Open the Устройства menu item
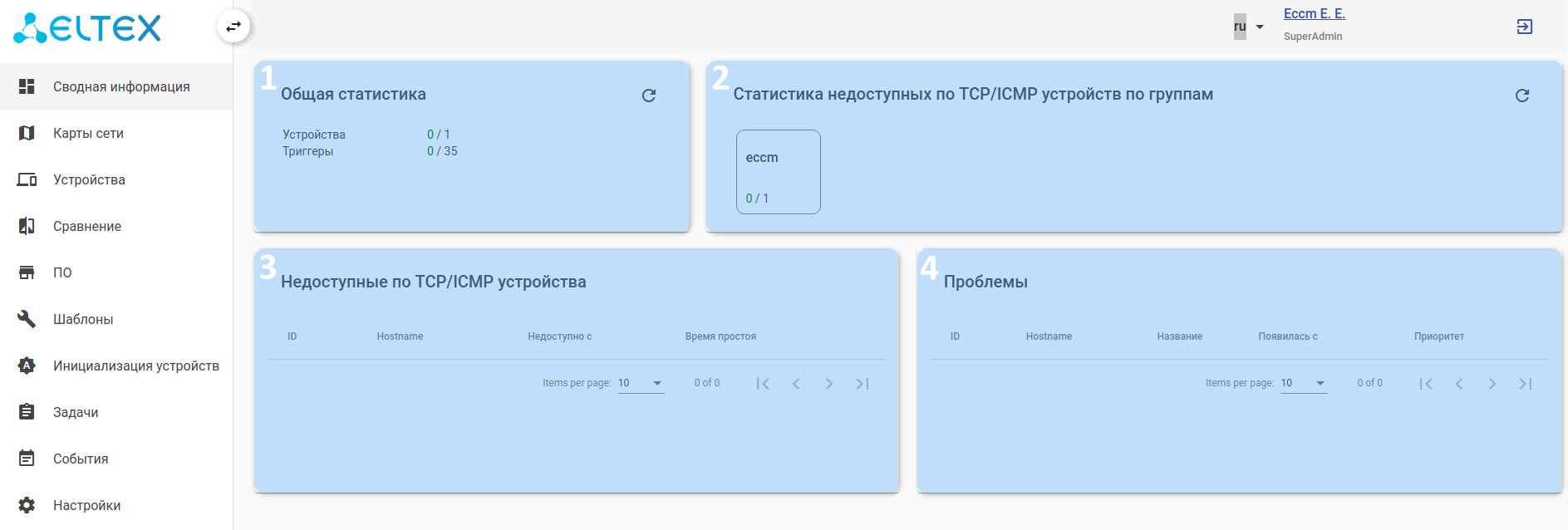The height and width of the screenshot is (530, 1568). 89,179
